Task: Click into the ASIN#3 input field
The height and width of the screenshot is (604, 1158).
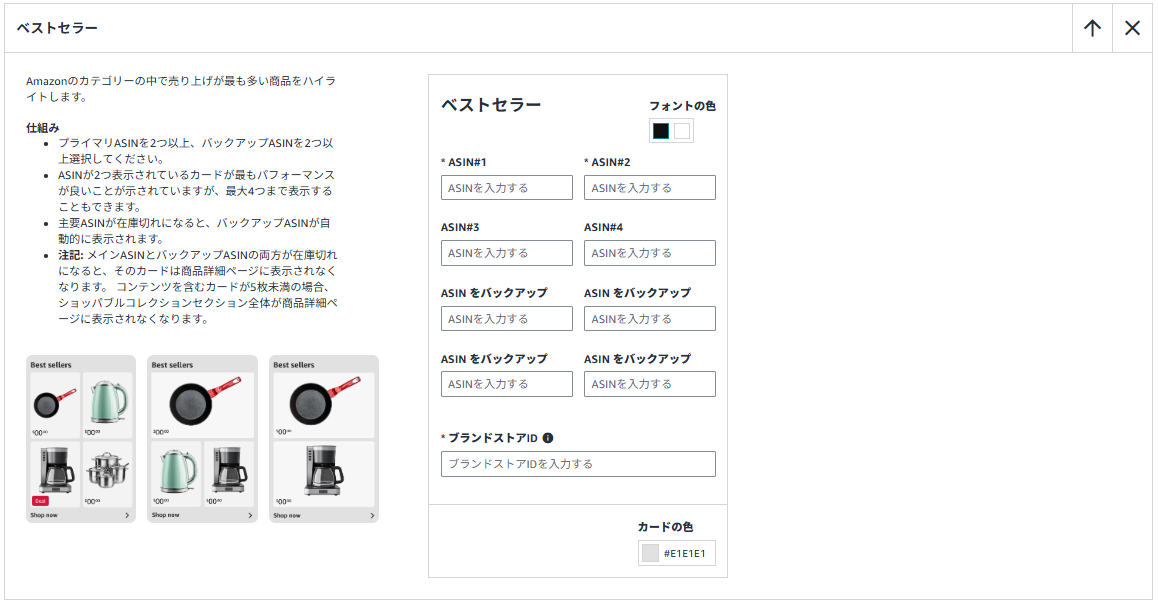Action: click(x=507, y=253)
